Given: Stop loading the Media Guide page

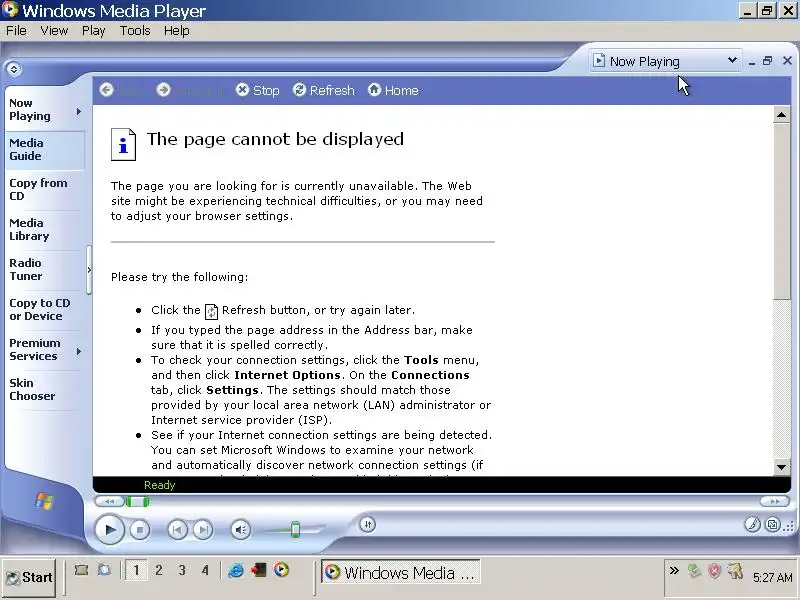Looking at the screenshot, I should 258,90.
